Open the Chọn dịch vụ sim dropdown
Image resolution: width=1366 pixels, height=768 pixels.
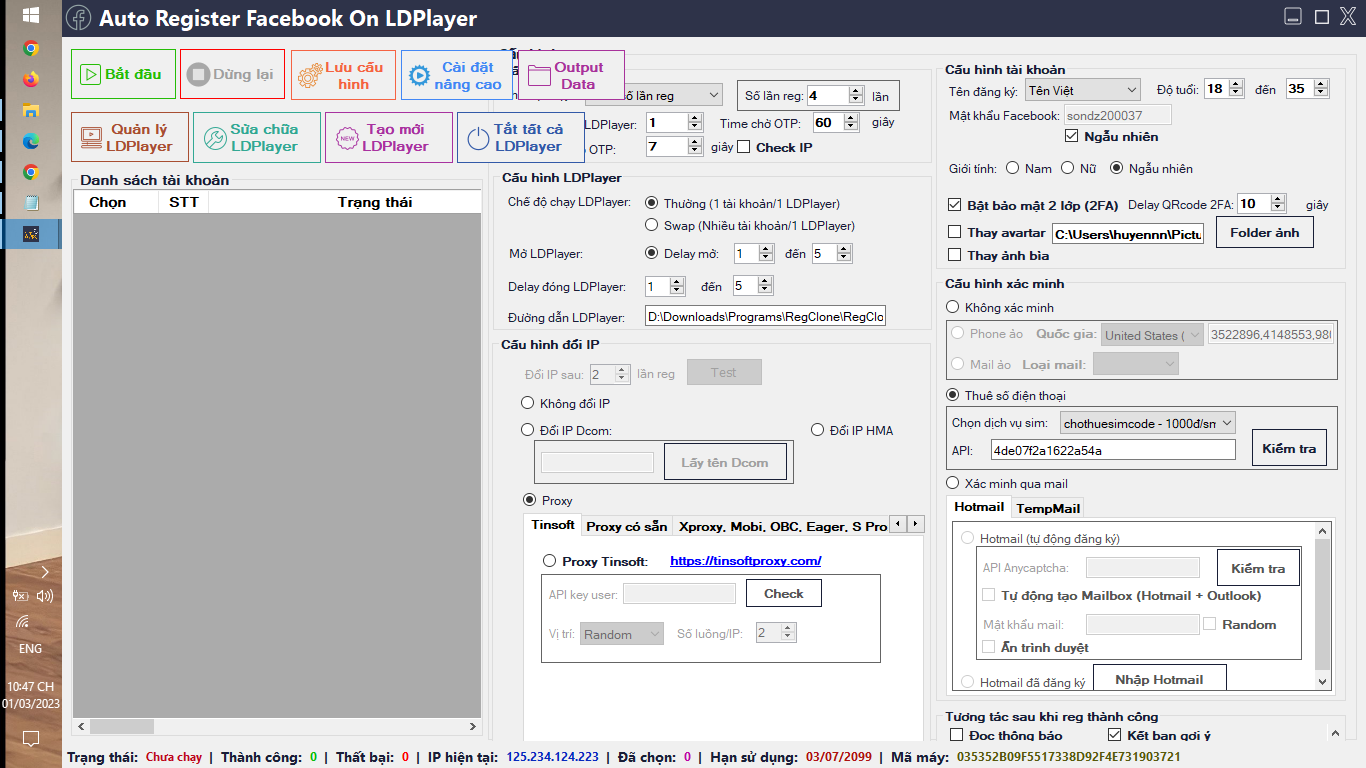pos(1148,423)
